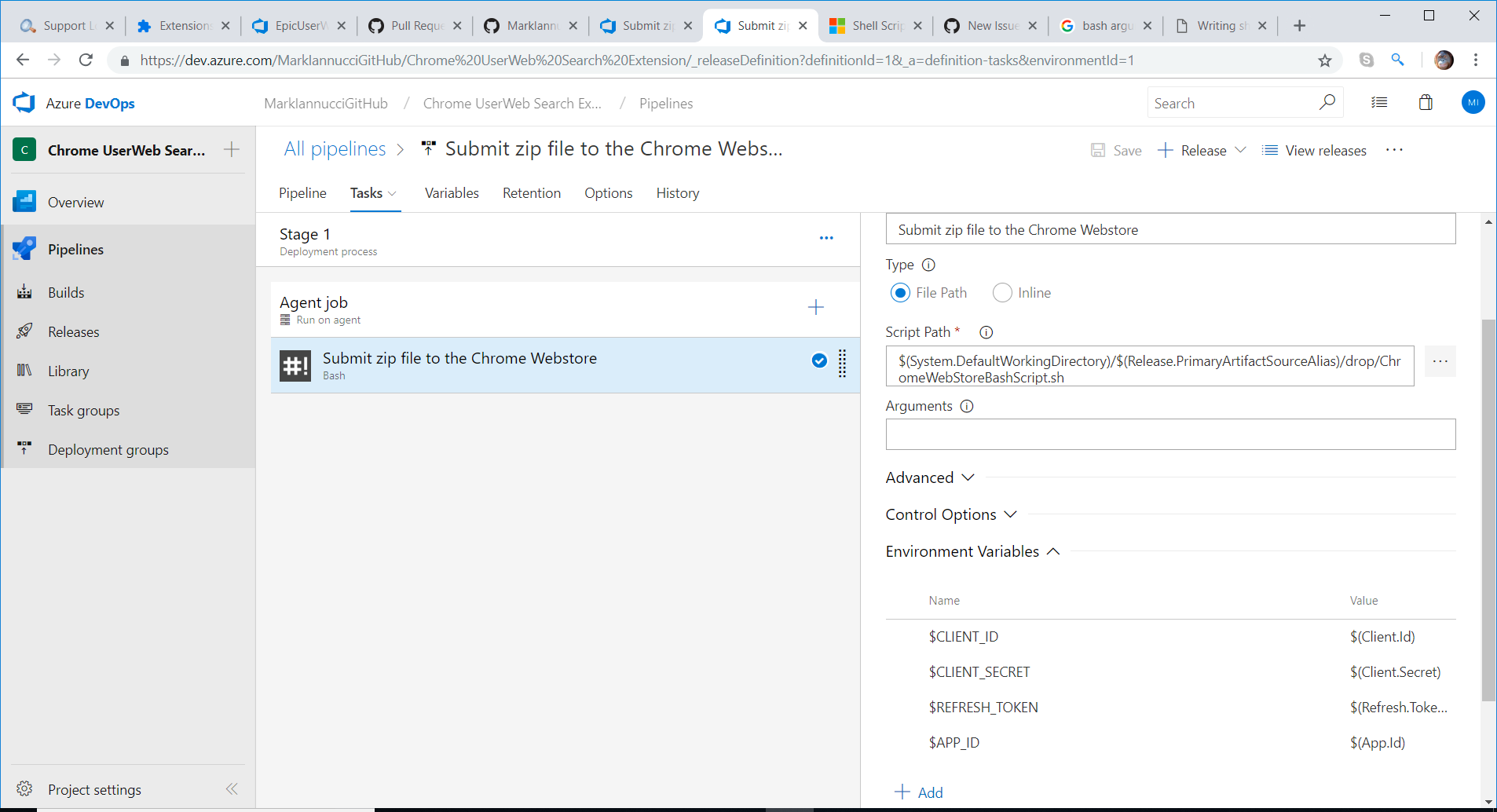Viewport: 1497px width, 812px height.
Task: Open Pipelines breadcrumb in header
Action: click(666, 104)
